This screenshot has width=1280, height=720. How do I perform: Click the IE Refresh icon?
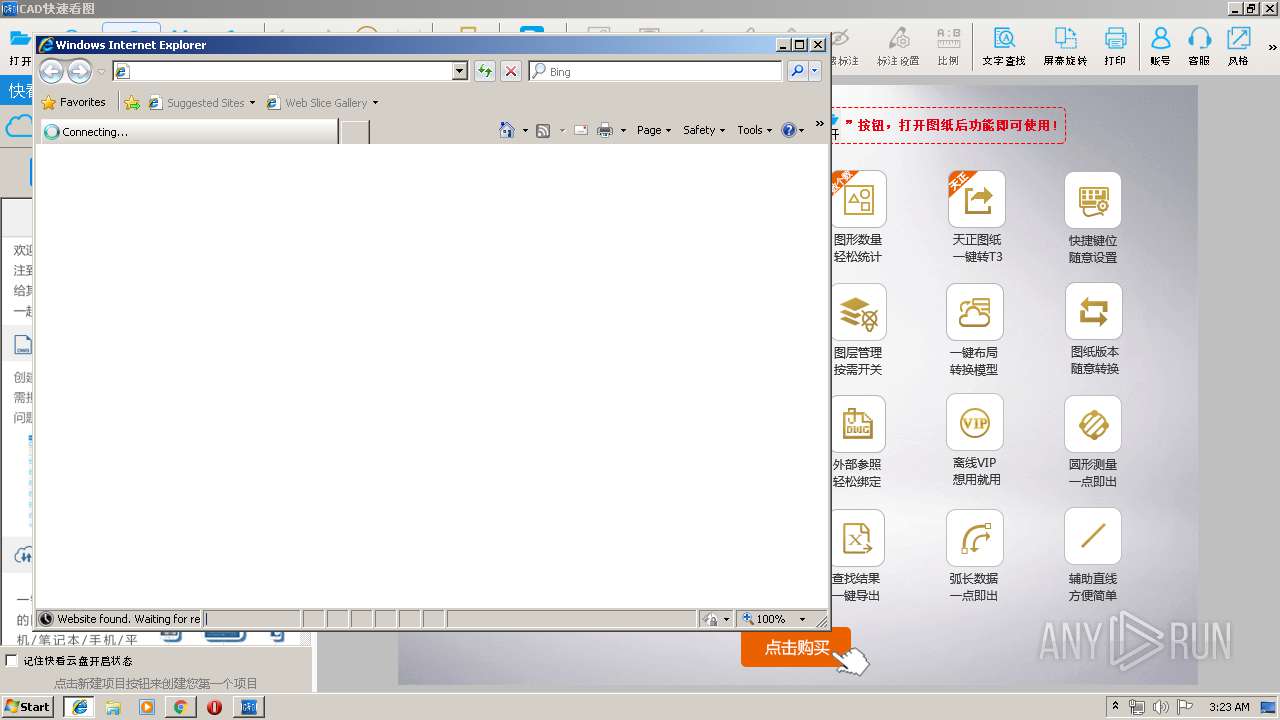pyautogui.click(x=485, y=71)
